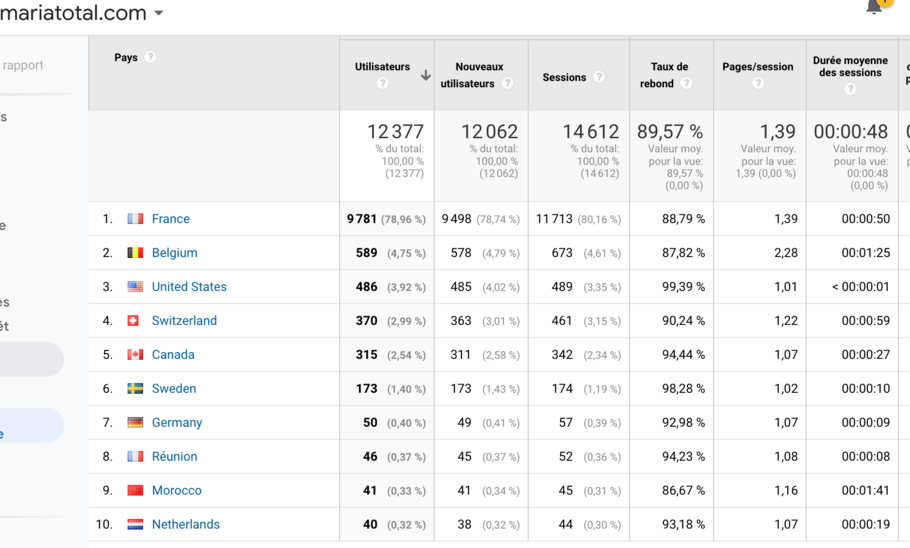The width and height of the screenshot is (910, 548).
Task: Select the Netherlands link
Action: tap(185, 525)
